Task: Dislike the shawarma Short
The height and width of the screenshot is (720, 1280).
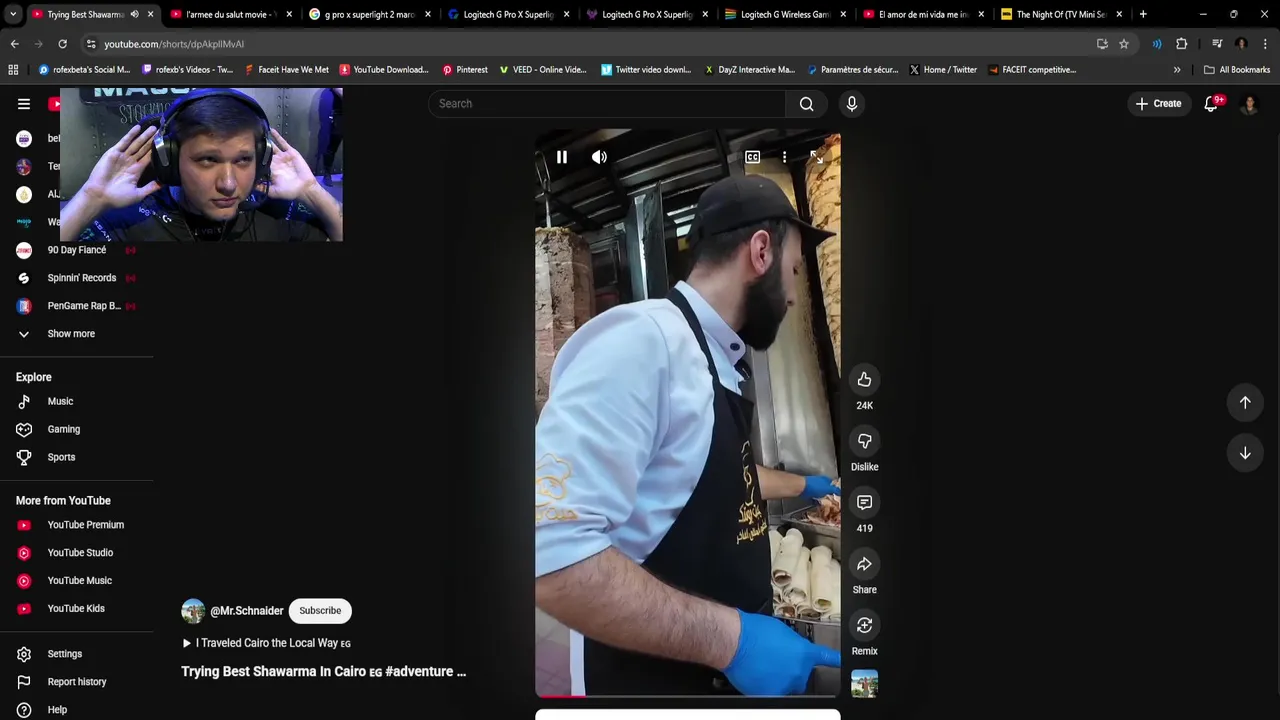Action: pyautogui.click(x=864, y=441)
